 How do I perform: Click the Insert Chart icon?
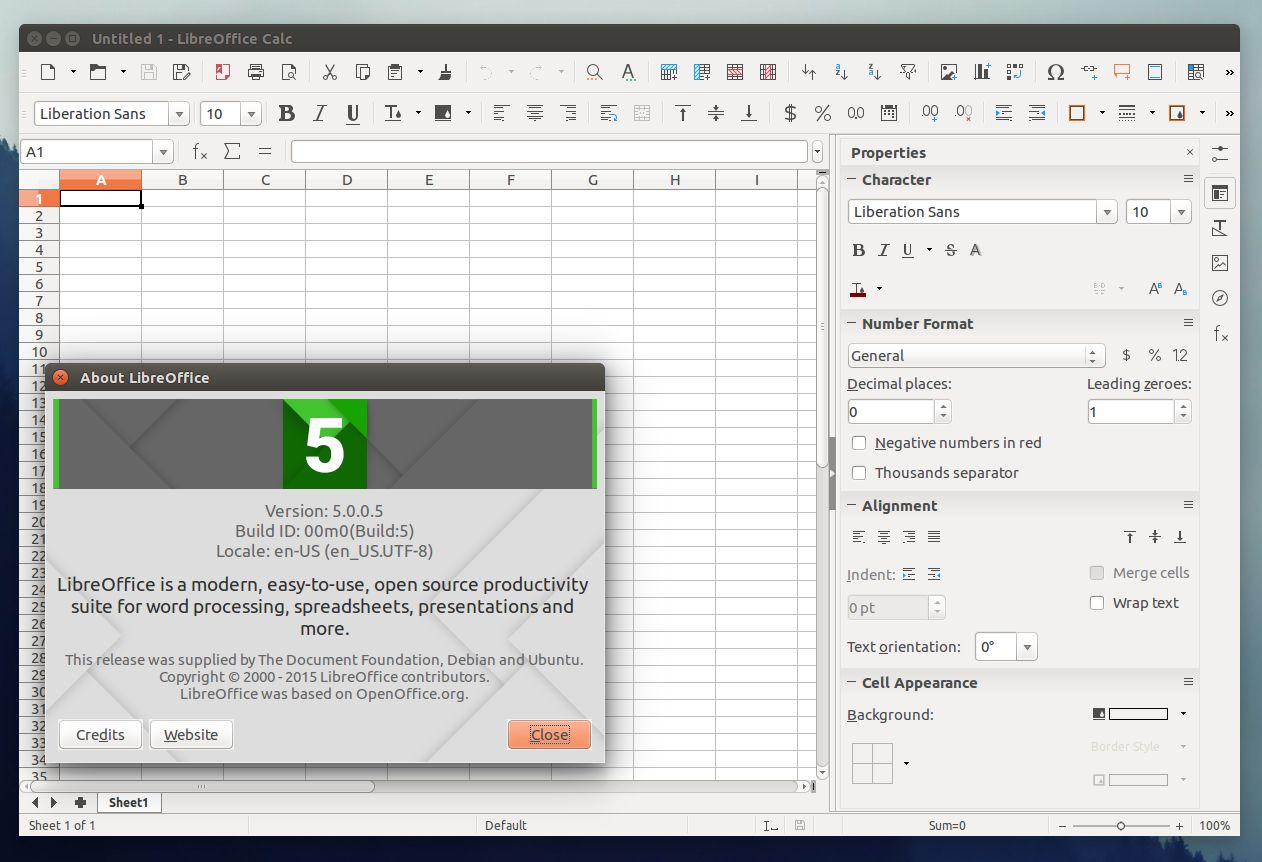pos(981,71)
